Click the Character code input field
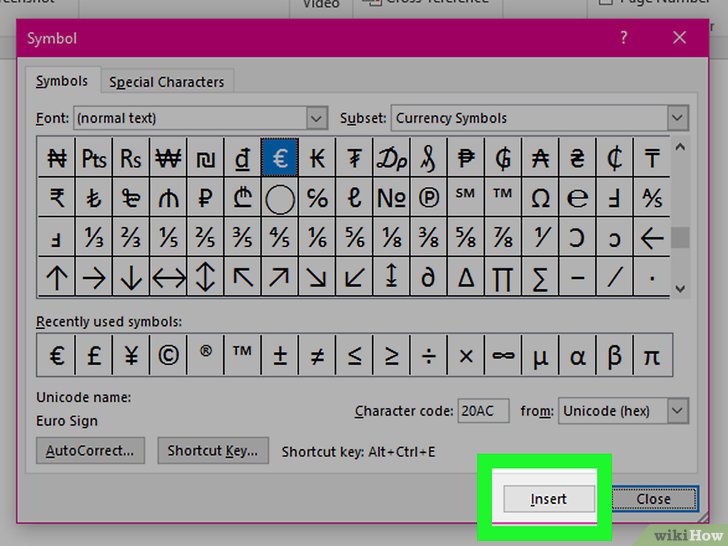 click(483, 411)
